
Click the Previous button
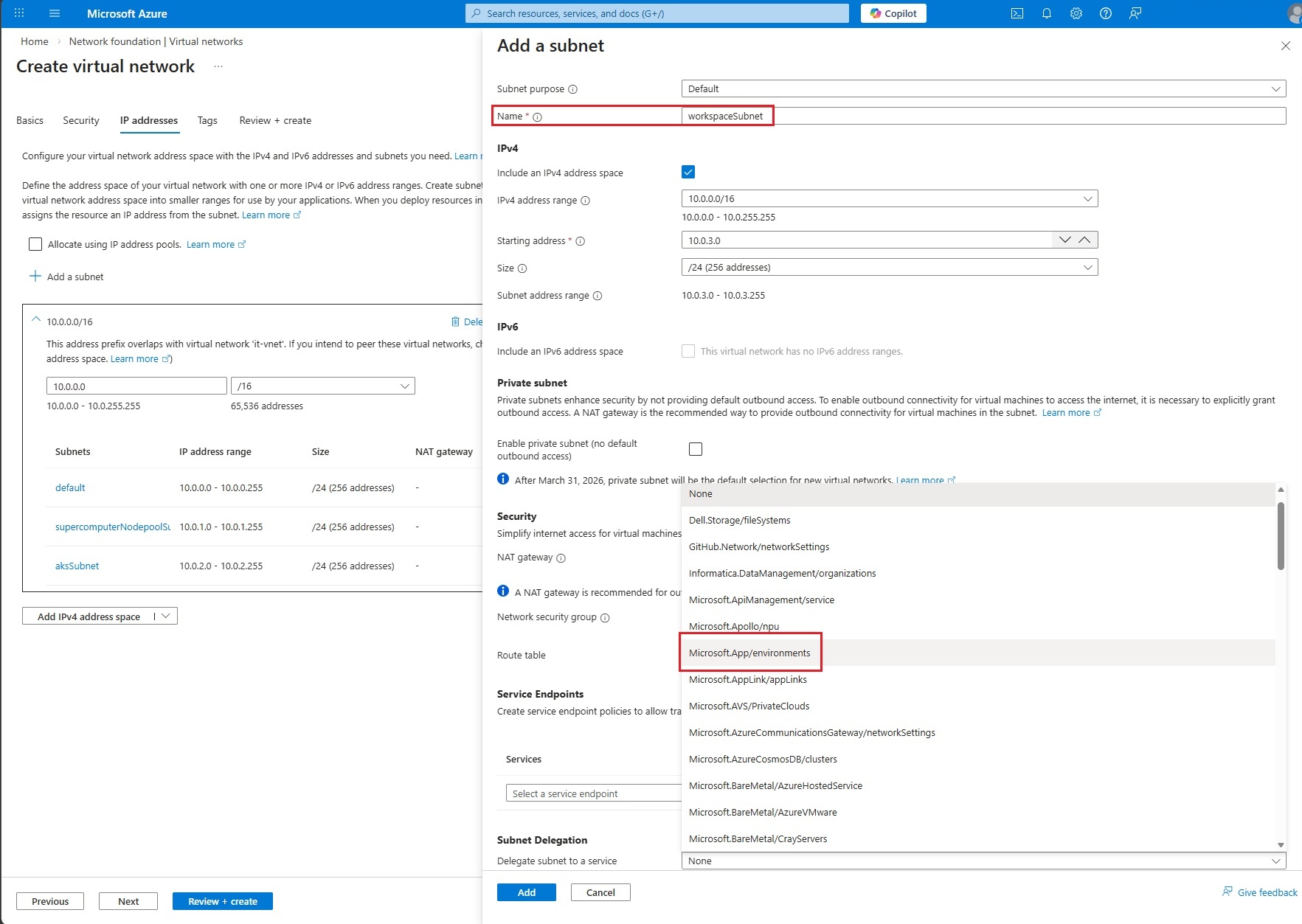(x=50, y=901)
